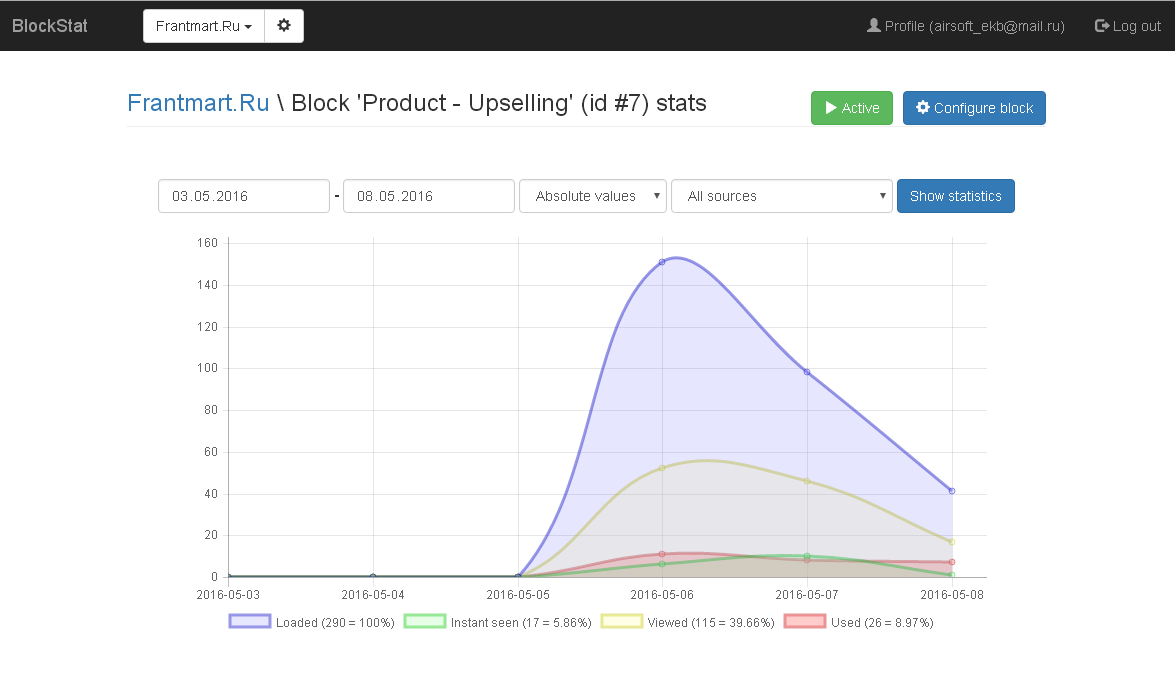
Task: Toggle the Active status button
Action: (x=851, y=108)
